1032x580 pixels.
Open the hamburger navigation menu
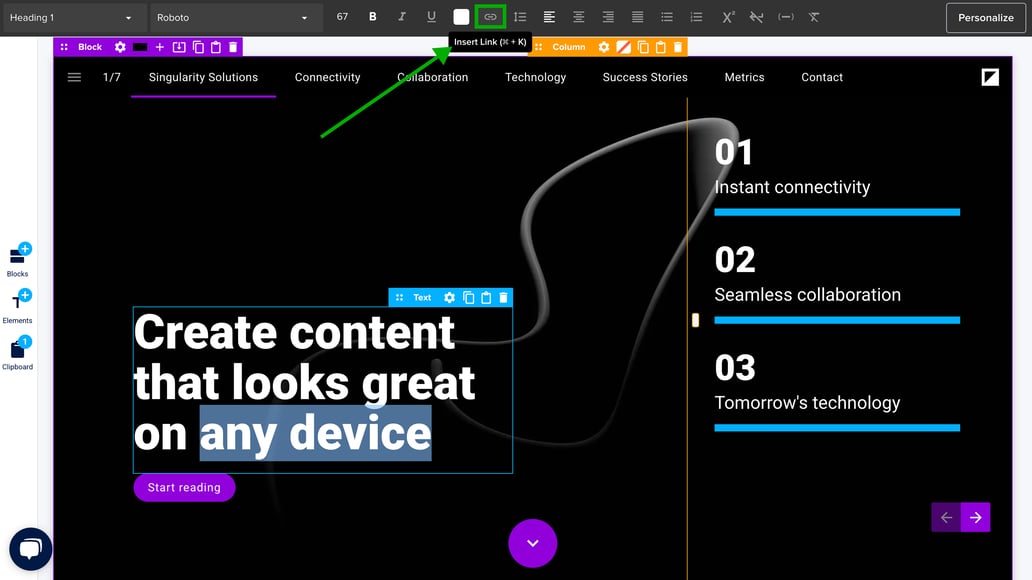[74, 78]
